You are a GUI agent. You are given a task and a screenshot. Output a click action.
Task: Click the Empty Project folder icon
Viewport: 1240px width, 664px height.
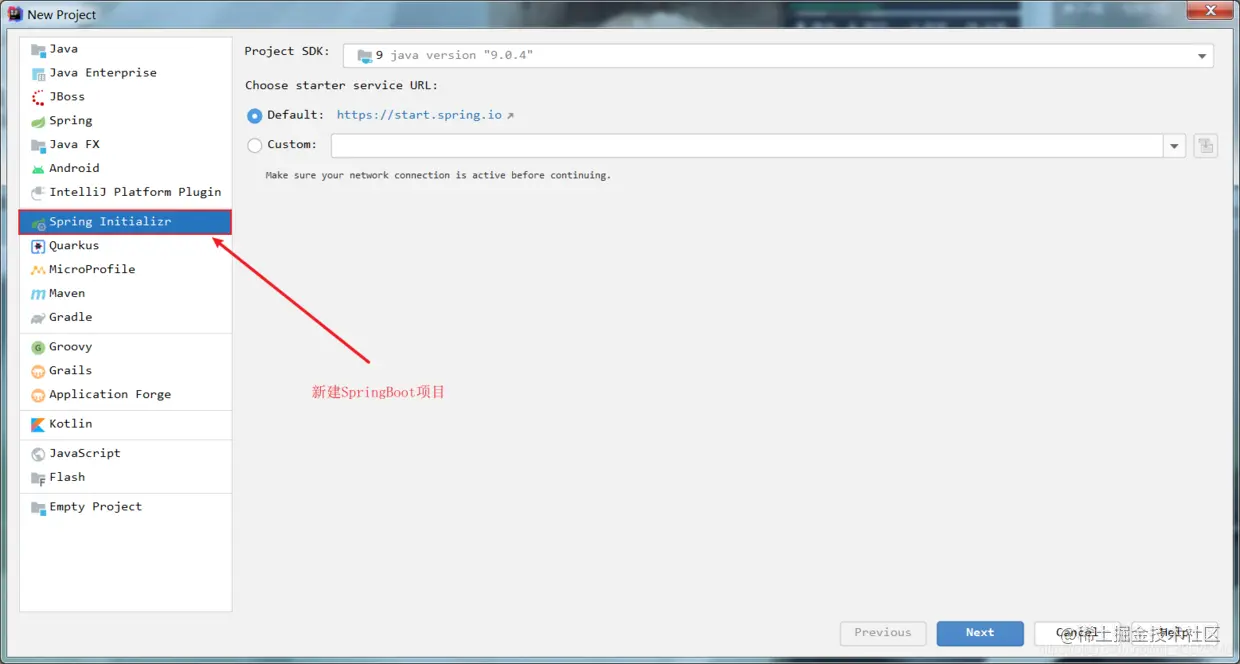pos(38,507)
